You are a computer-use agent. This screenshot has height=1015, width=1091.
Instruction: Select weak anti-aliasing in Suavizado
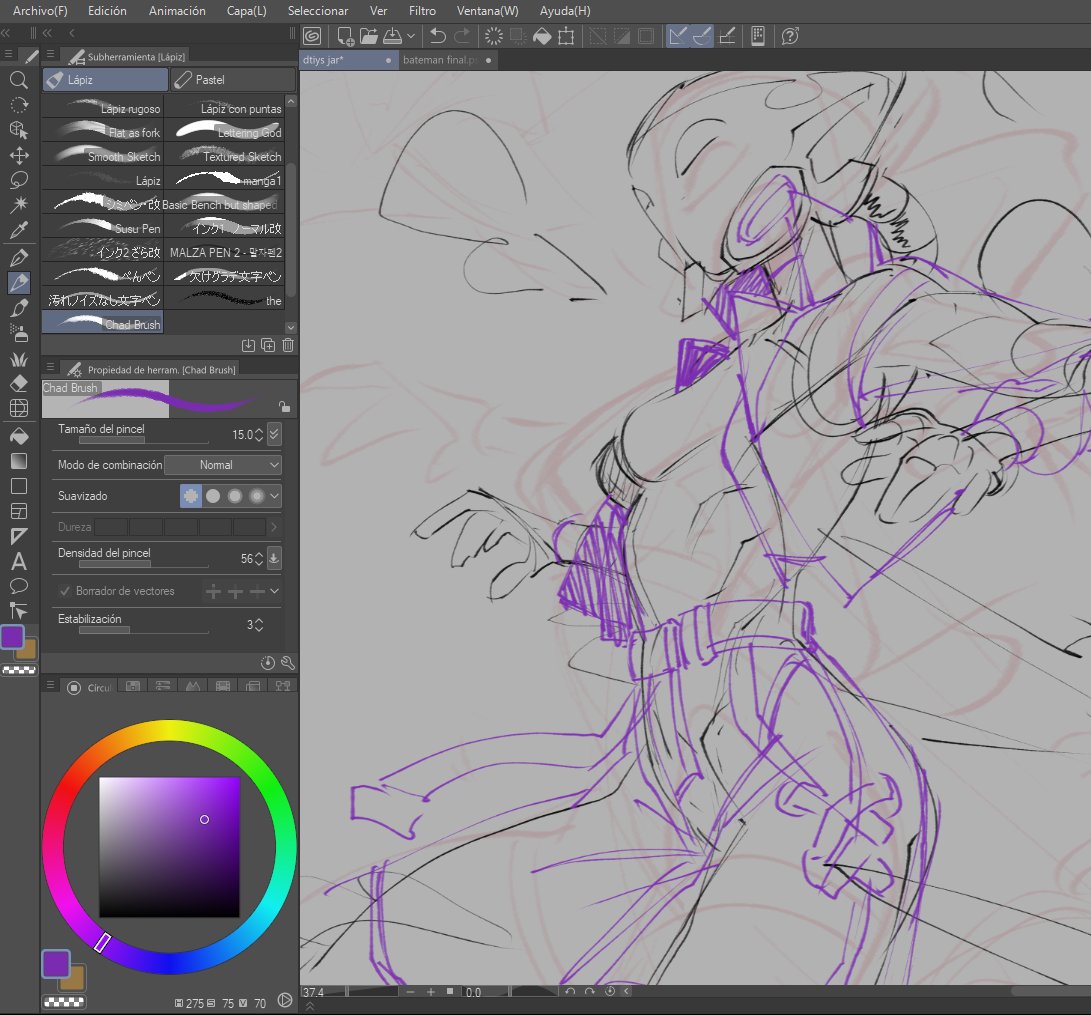(x=213, y=496)
